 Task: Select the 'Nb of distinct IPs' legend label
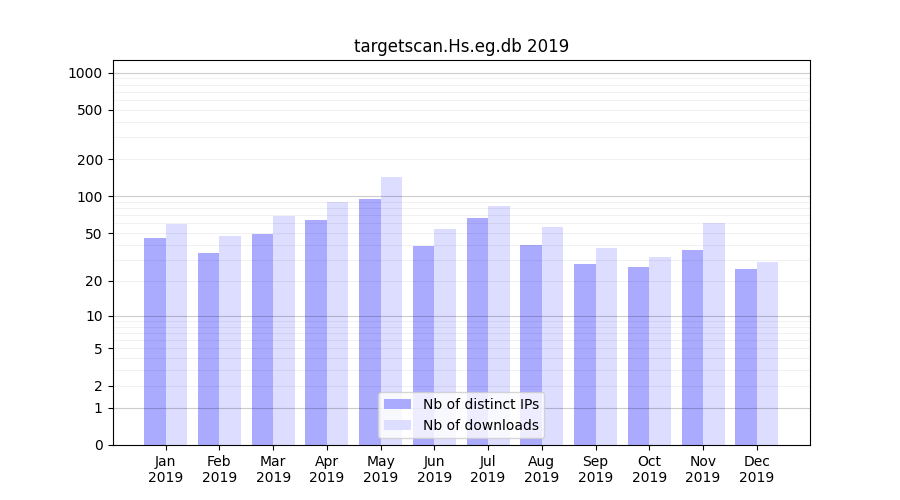tap(480, 404)
